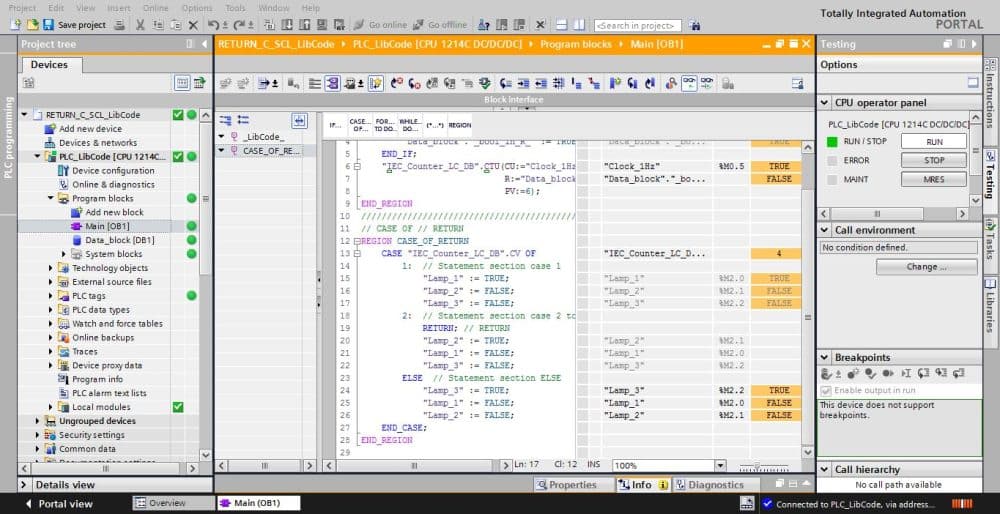Click the Open project icon in toolbar
1000x514 pixels.
coord(32,25)
